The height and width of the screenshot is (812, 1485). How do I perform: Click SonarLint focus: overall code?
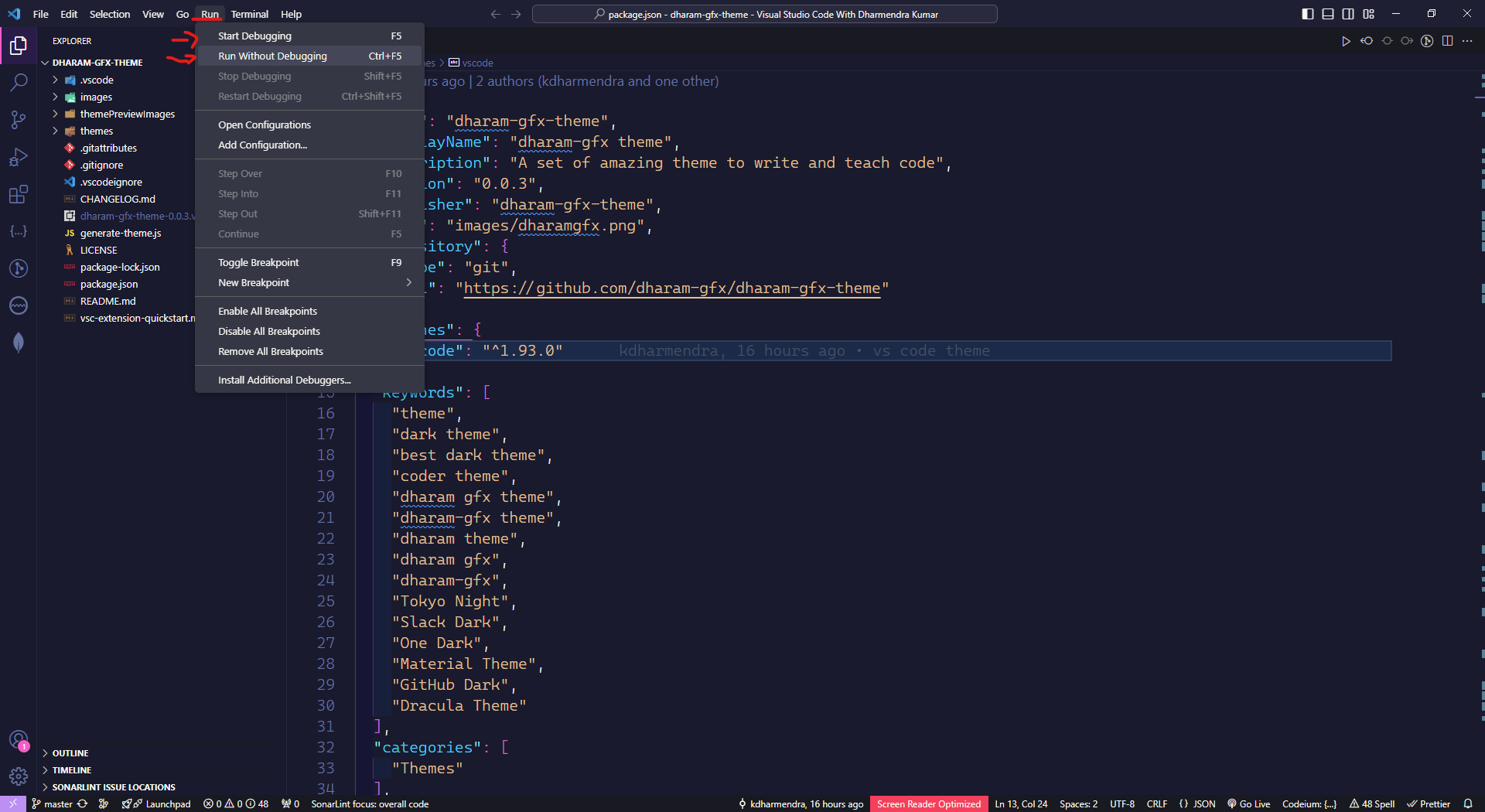pyautogui.click(x=370, y=804)
